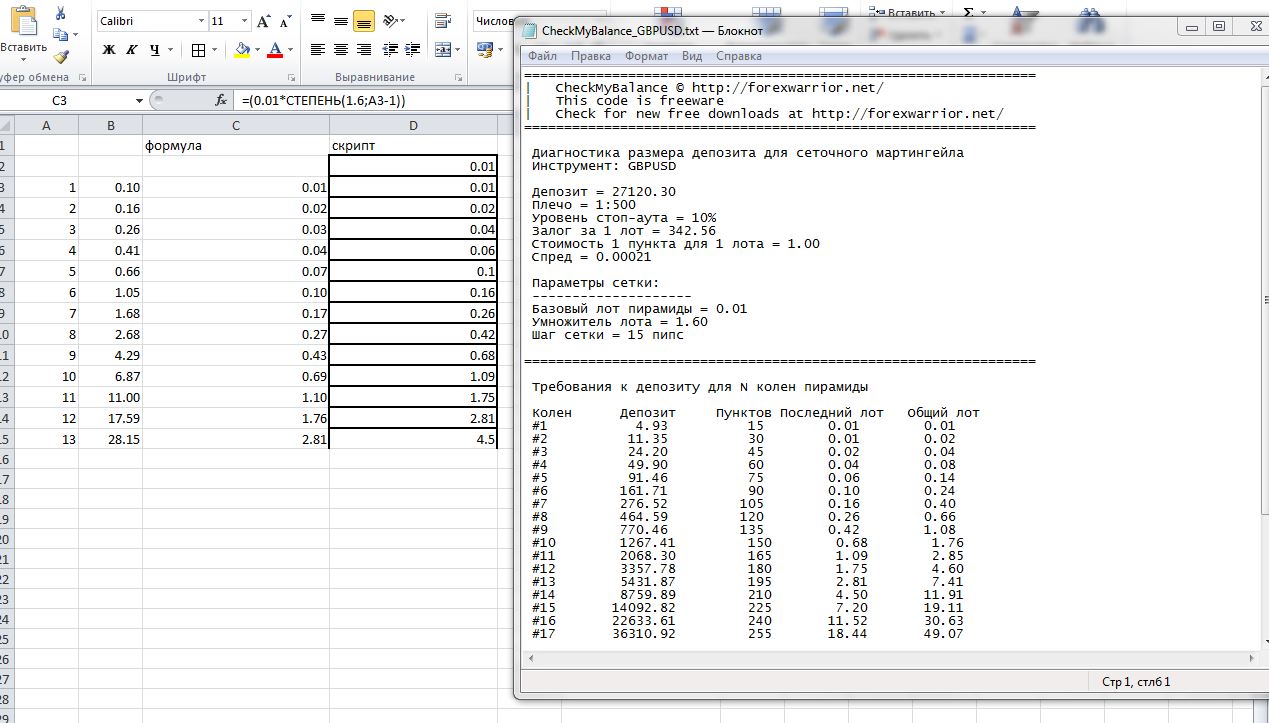Apply red font color A
The height and width of the screenshot is (723, 1269).
click(x=275, y=50)
